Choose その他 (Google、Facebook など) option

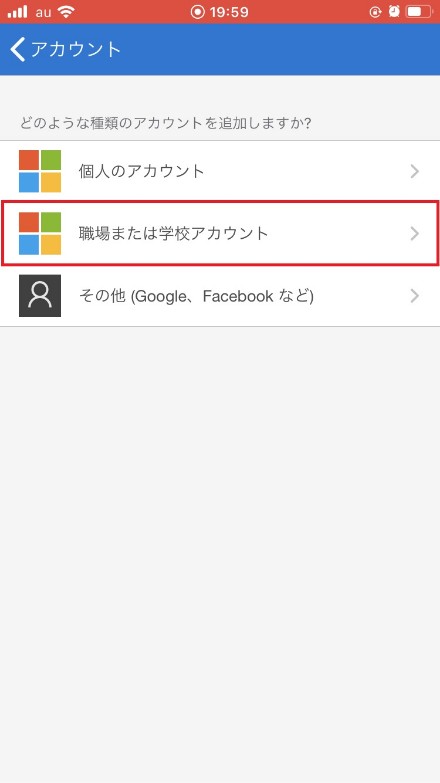point(220,296)
